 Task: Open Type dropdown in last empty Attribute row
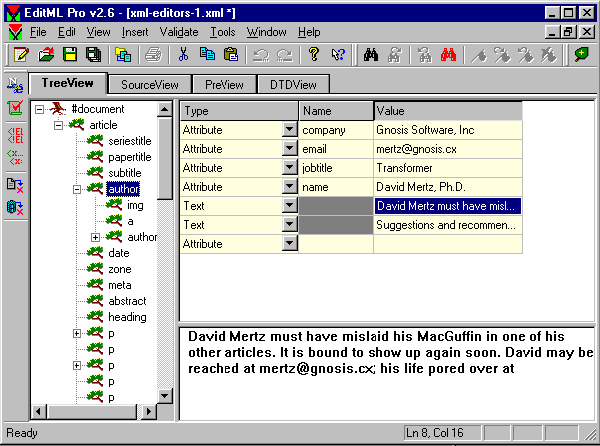pyautogui.click(x=290, y=244)
